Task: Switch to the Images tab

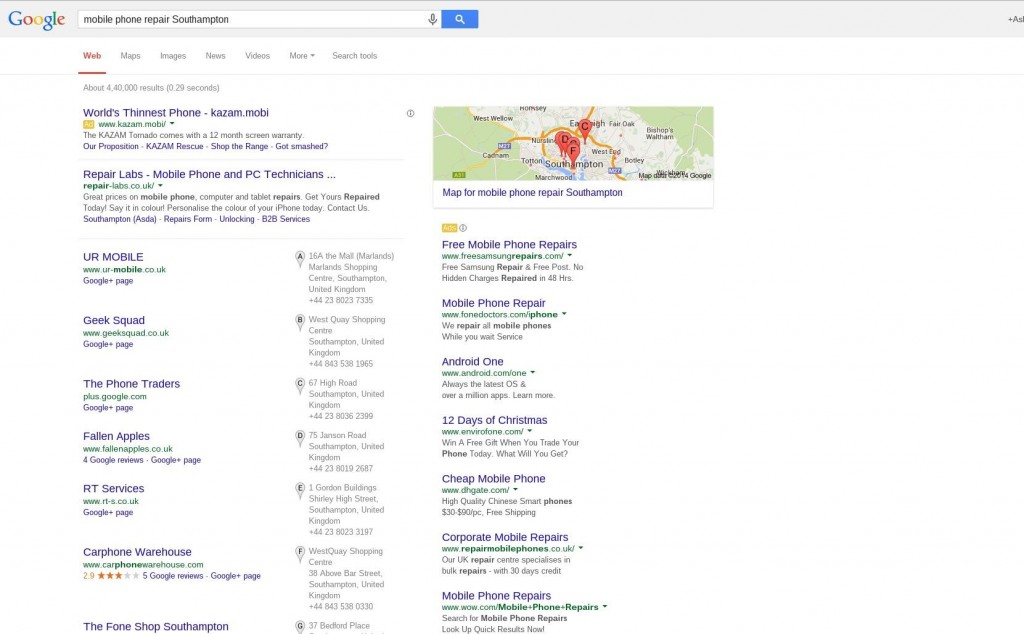Action: (173, 56)
